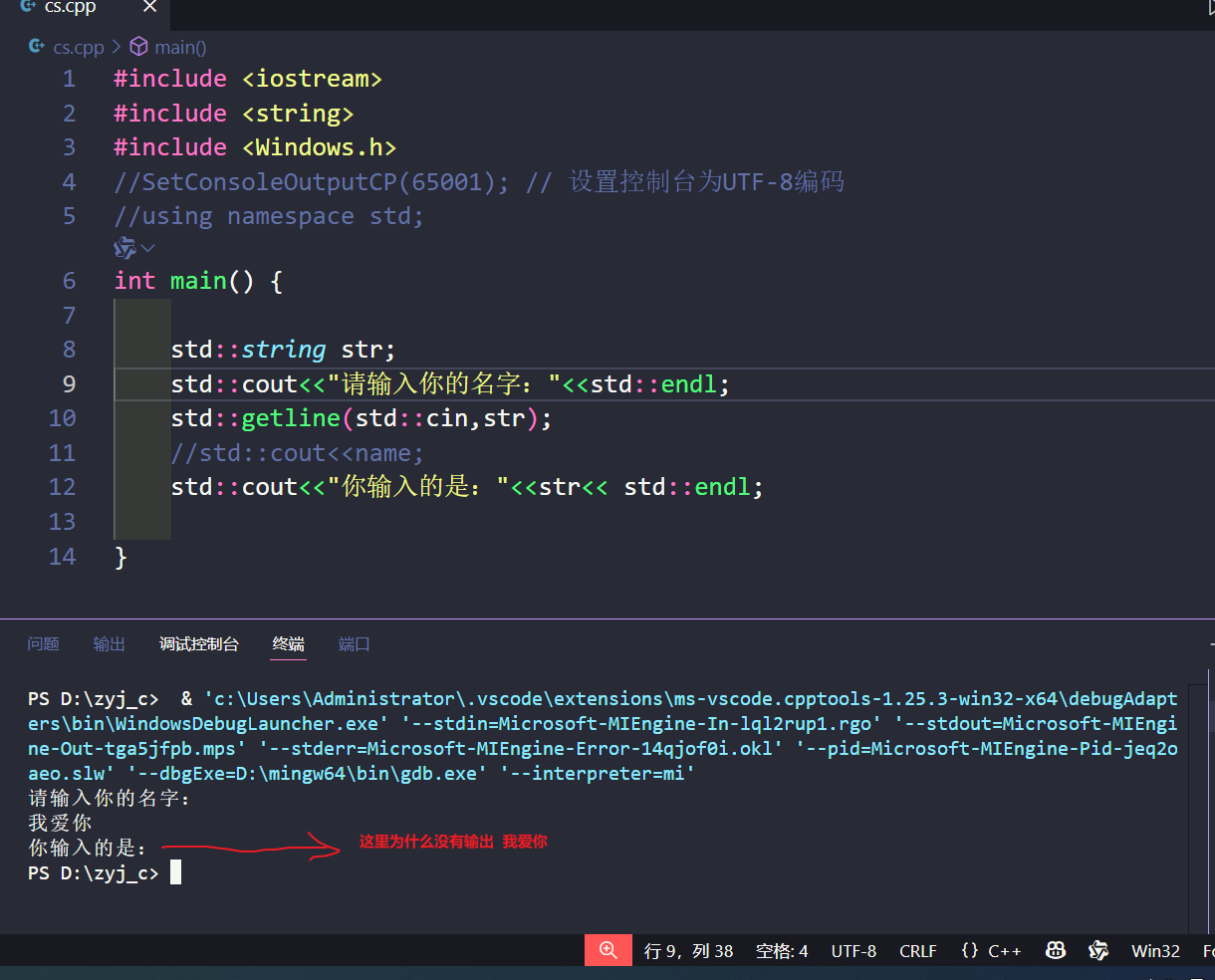Click the AI assistant icon above main
1215x980 pixels.
[x=124, y=248]
